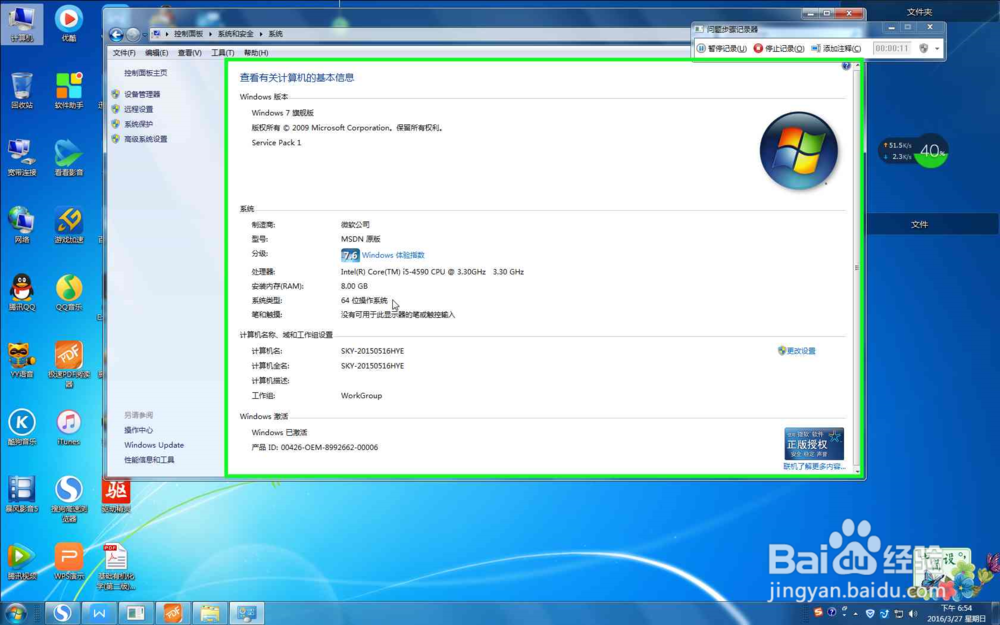Open the 编辑(E) menu

tap(156, 53)
